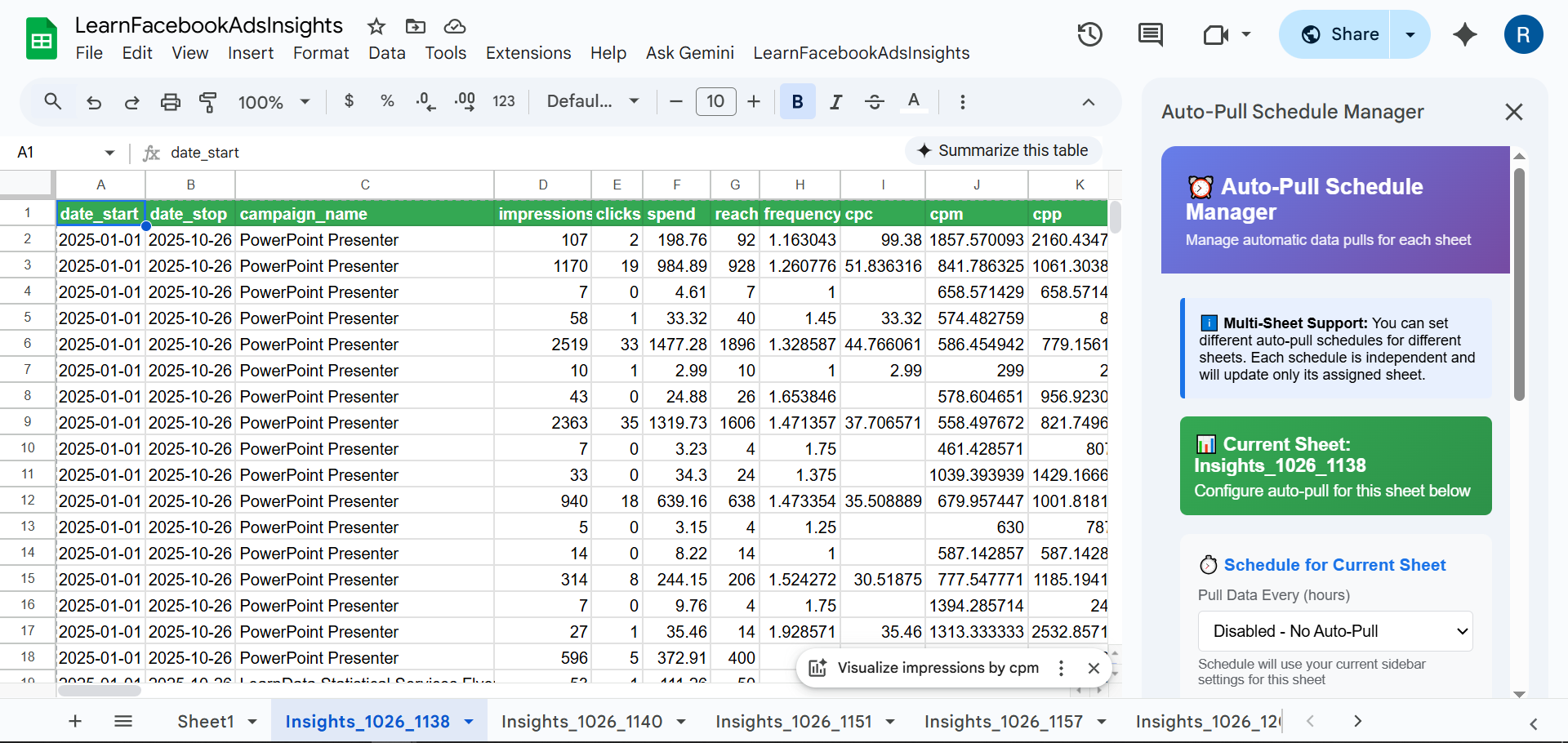Viewport: 1568px width, 743px height.
Task: Open version history clock icon
Action: click(1089, 34)
